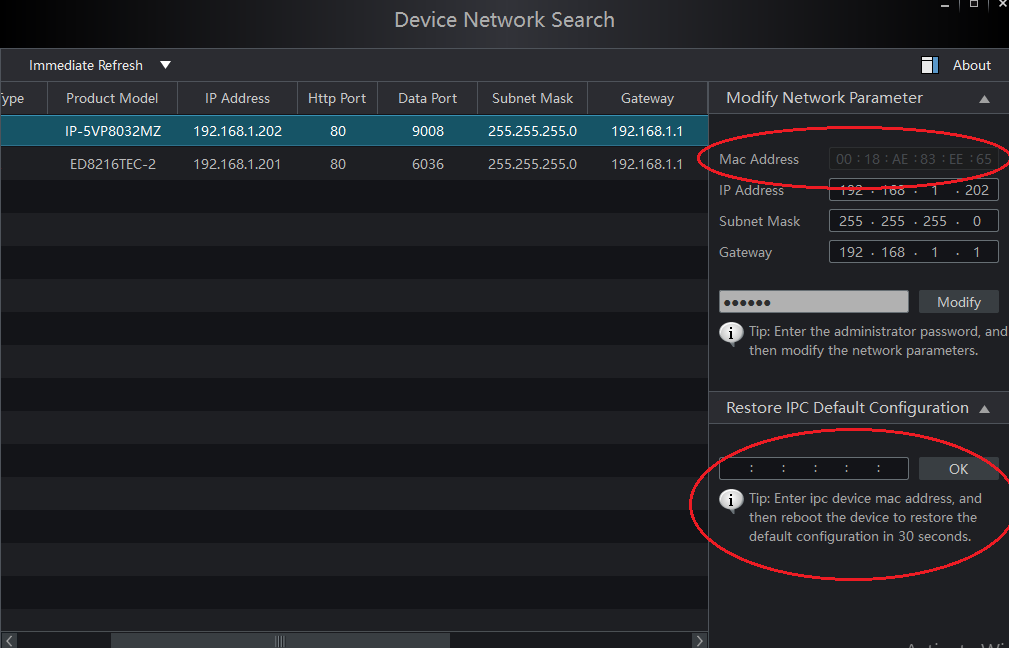Click the Gateway input in the Modify Network Parameter panel
The height and width of the screenshot is (648, 1009).
coord(914,252)
